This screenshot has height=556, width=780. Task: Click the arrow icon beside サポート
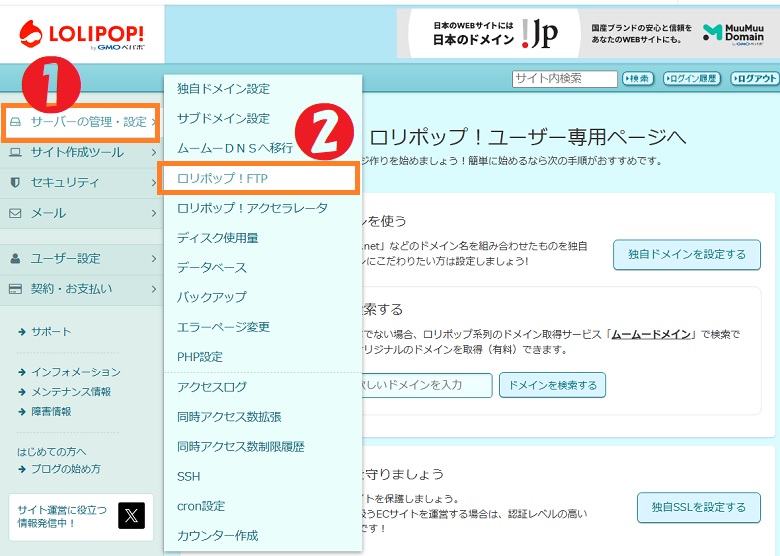(x=22, y=332)
